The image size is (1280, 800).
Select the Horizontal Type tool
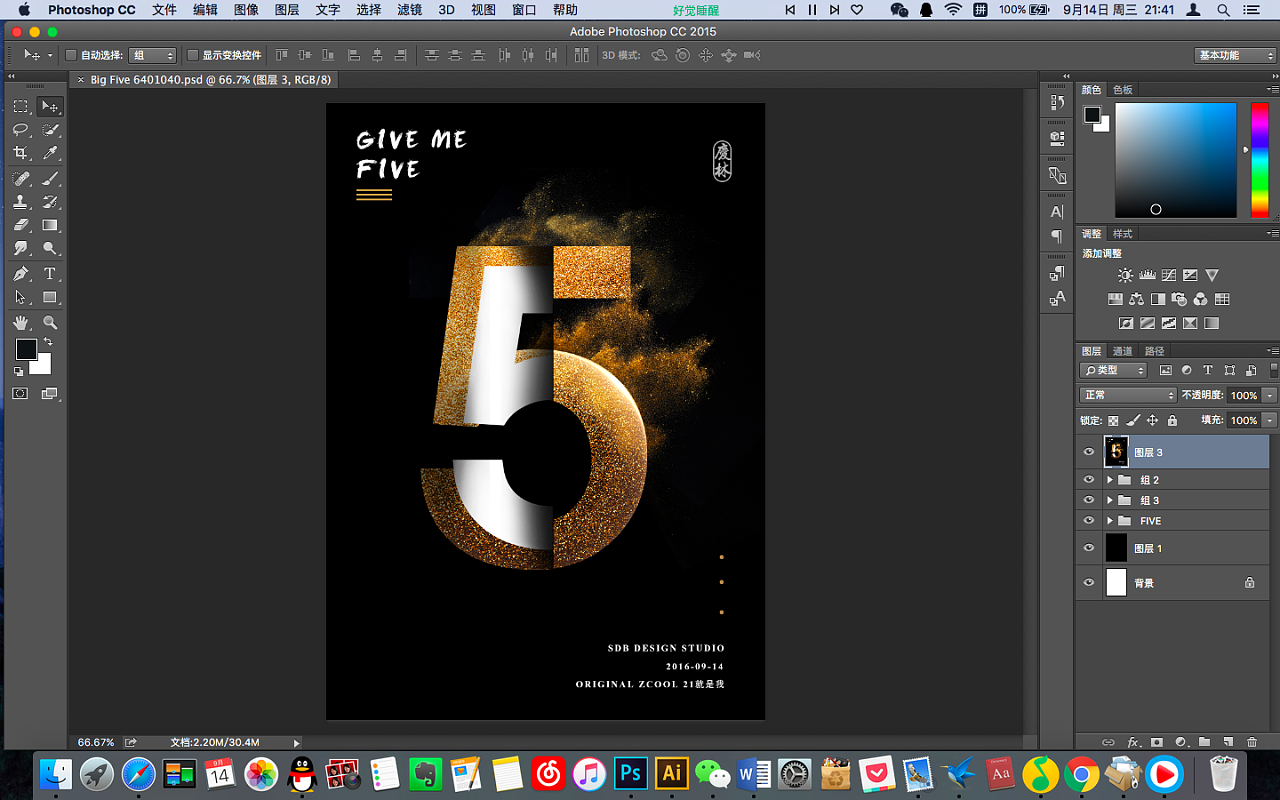pos(50,274)
